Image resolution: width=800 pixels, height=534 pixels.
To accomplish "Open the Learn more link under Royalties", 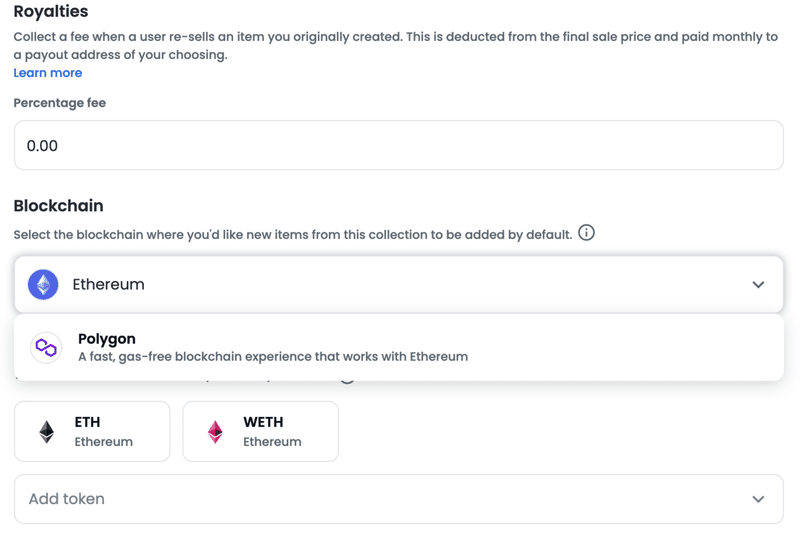I will click(47, 73).
